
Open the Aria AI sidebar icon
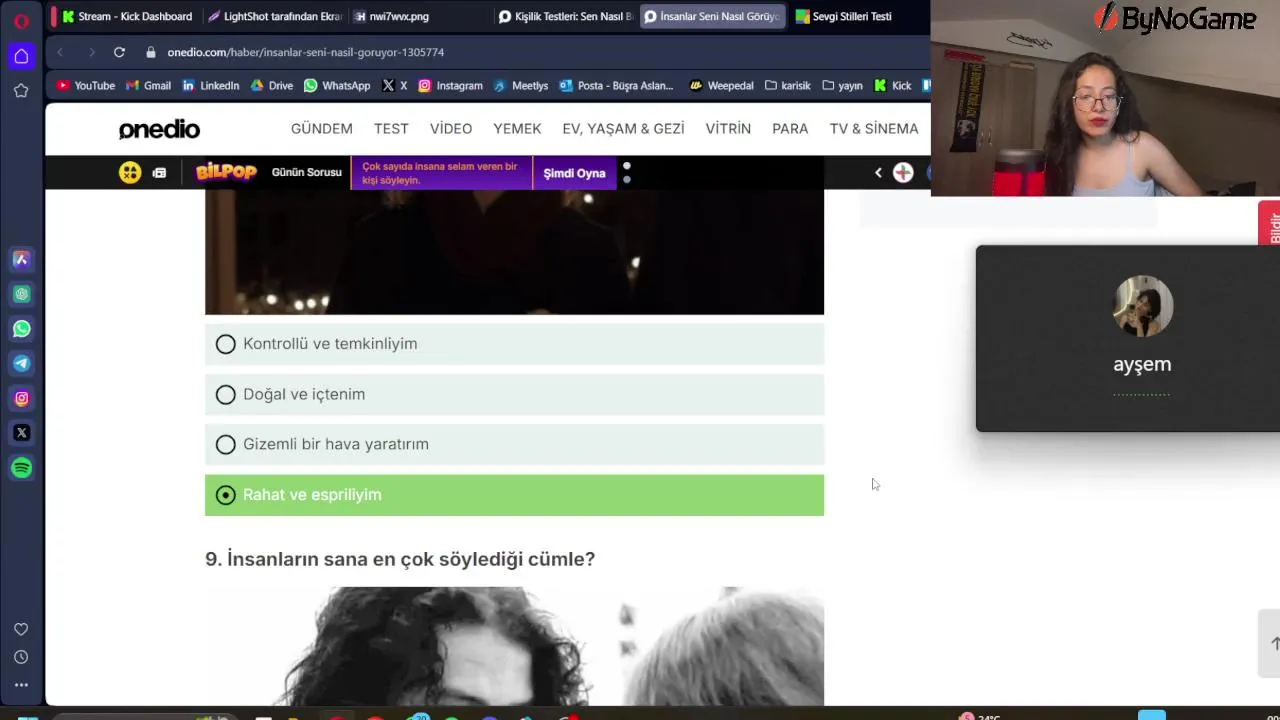click(21, 259)
